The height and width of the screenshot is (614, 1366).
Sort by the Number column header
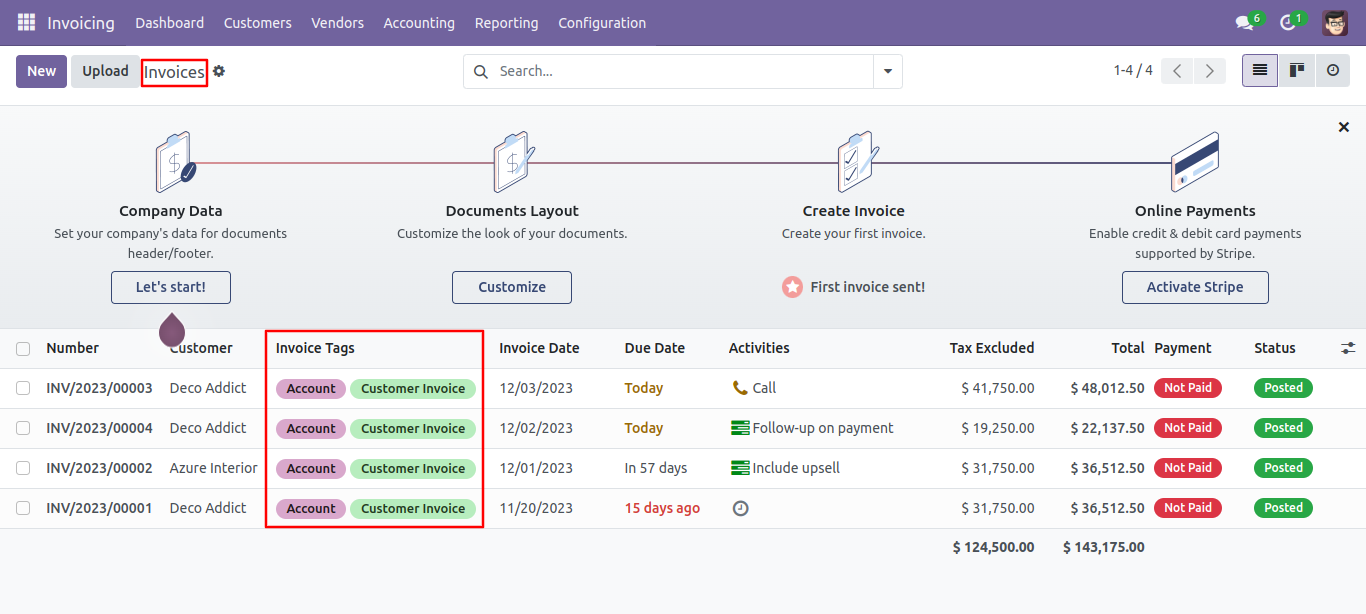[x=73, y=348]
